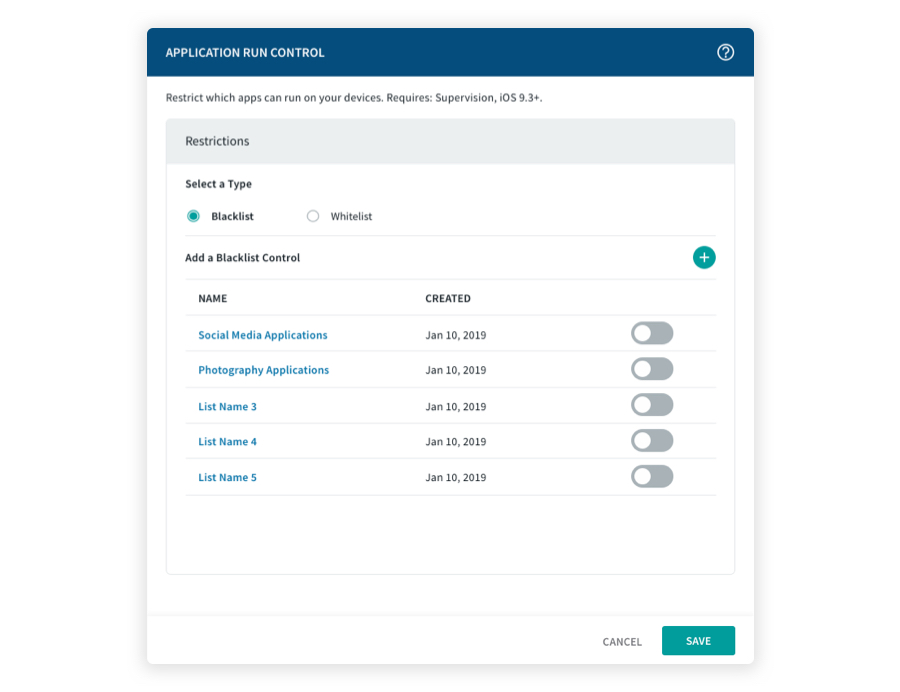The width and height of the screenshot is (900, 692).
Task: Open List Name 4 link
Action: tap(227, 442)
